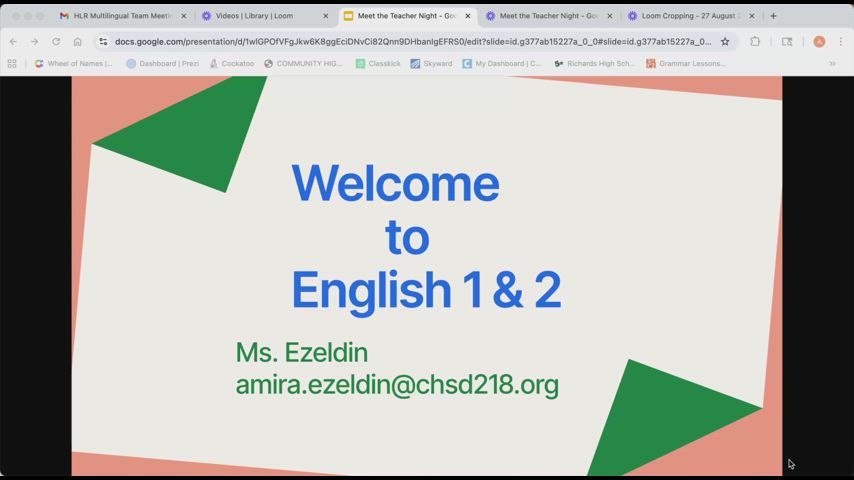The width and height of the screenshot is (854, 480).
Task: Open the Chrome extensions puzzle icon
Action: [755, 42]
